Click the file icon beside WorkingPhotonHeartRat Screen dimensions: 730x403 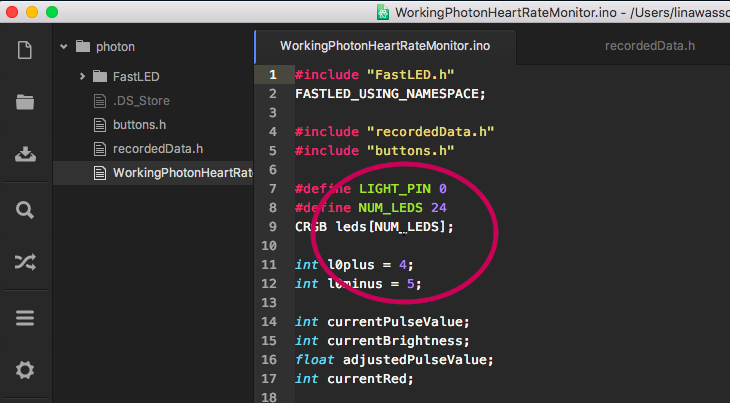click(x=100, y=173)
